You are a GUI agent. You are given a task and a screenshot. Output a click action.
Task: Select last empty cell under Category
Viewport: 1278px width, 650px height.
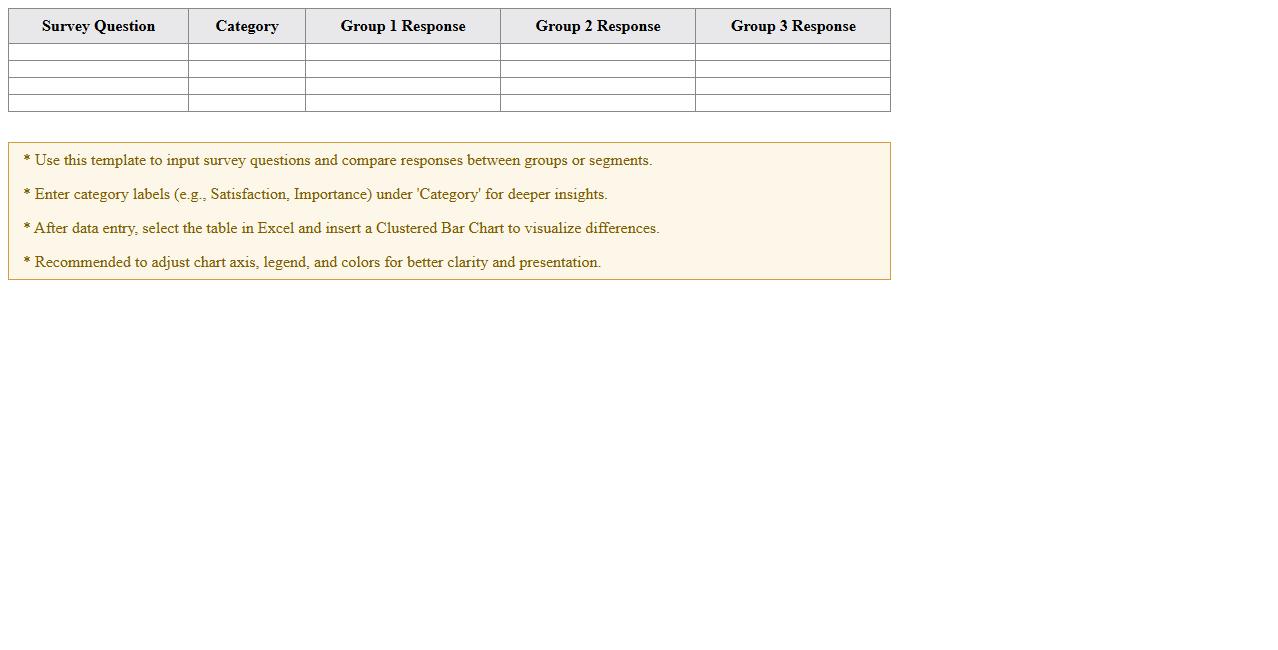(247, 103)
